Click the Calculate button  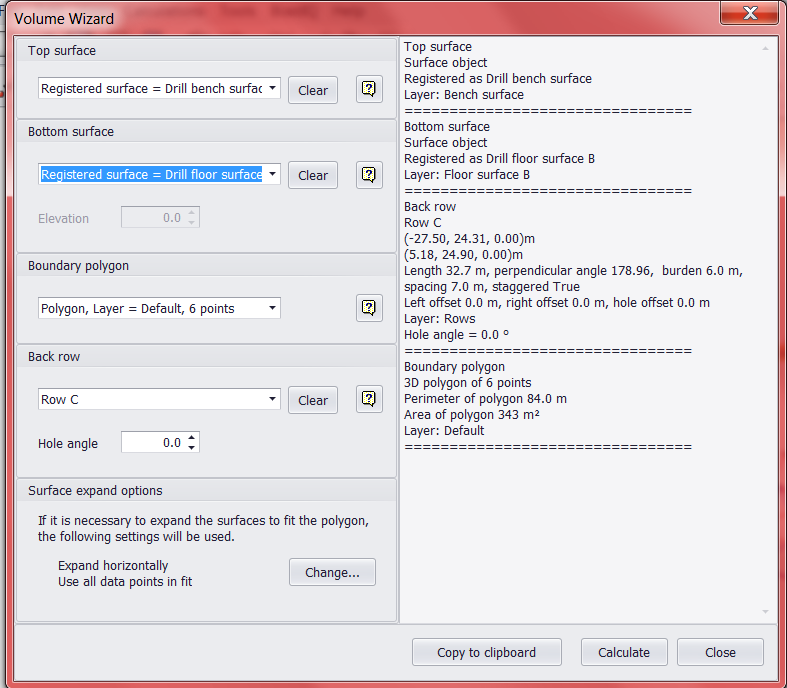click(x=624, y=652)
